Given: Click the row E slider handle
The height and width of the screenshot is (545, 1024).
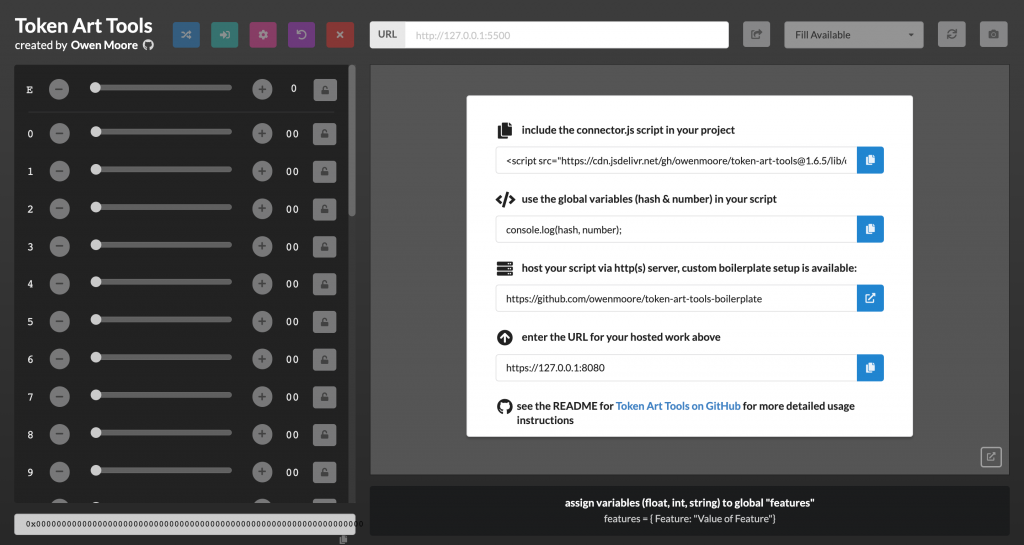Looking at the screenshot, I should pos(95,87).
